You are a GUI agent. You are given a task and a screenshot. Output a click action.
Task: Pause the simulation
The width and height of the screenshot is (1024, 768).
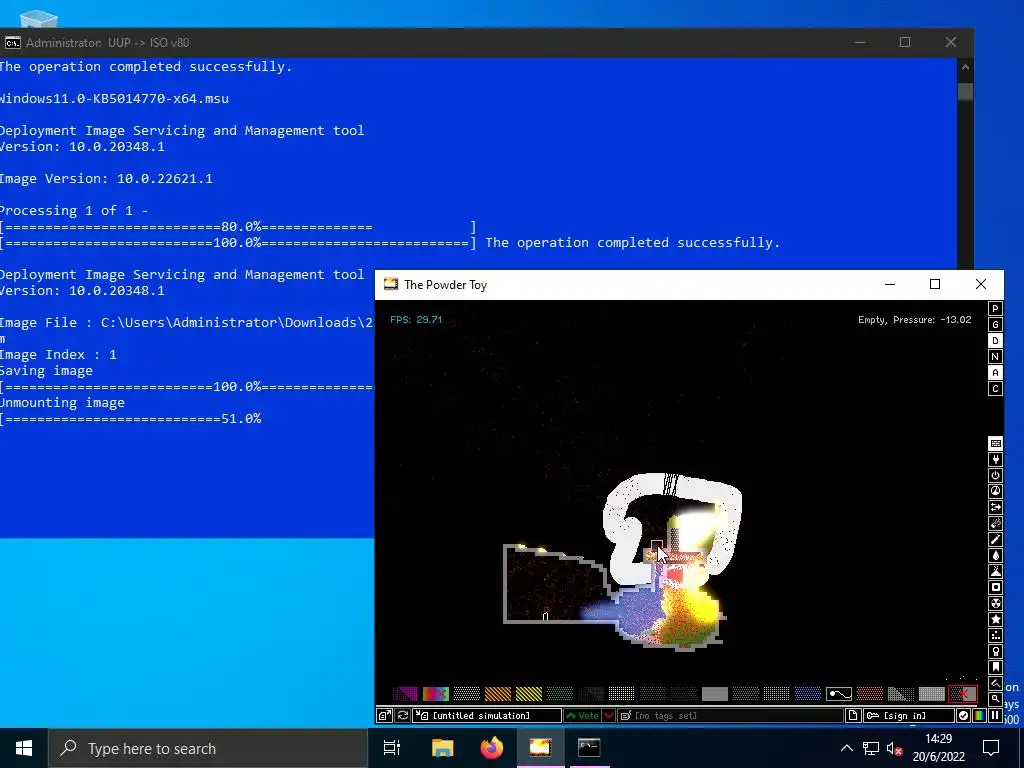pos(995,716)
